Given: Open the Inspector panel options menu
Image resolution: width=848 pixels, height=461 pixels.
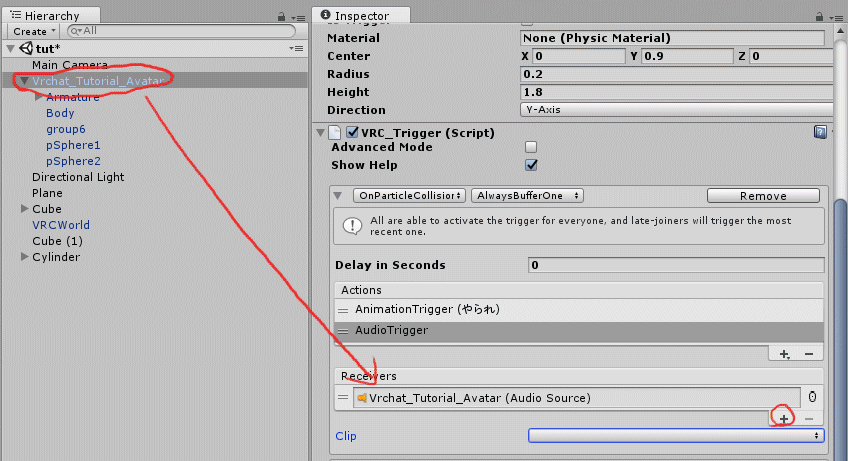Looking at the screenshot, I should coord(837,18).
